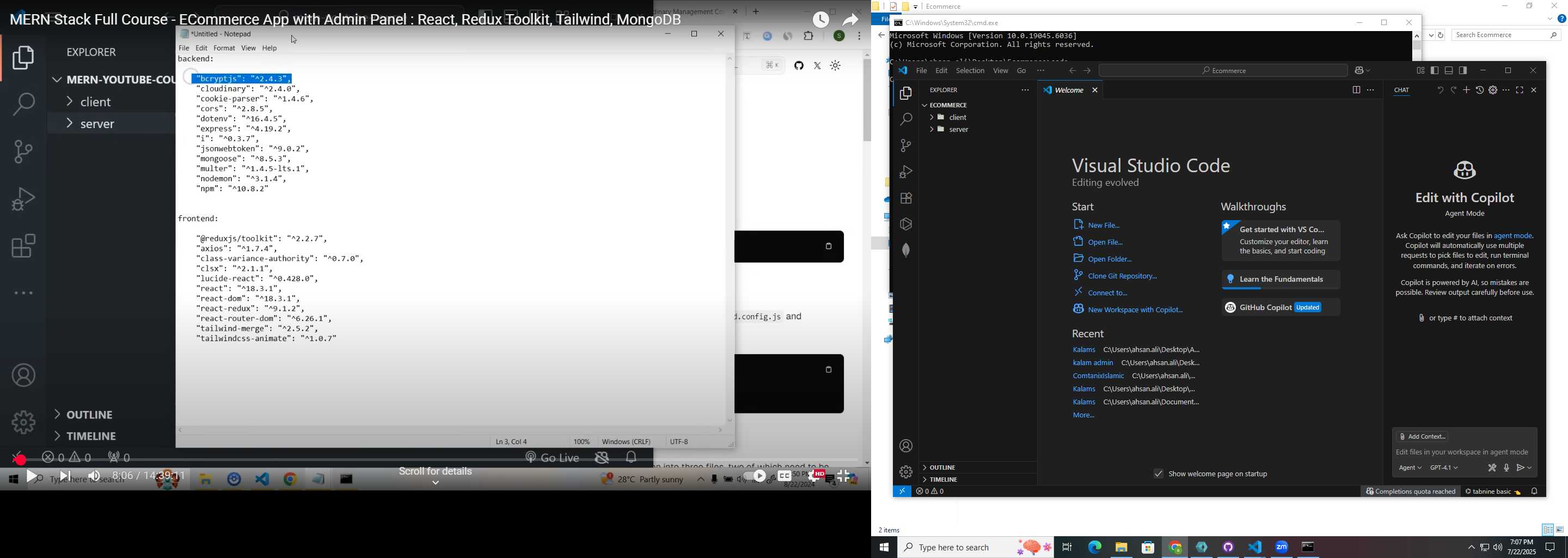This screenshot has width=1568, height=558.
Task: Open Format menu in Notepad
Action: click(x=224, y=48)
